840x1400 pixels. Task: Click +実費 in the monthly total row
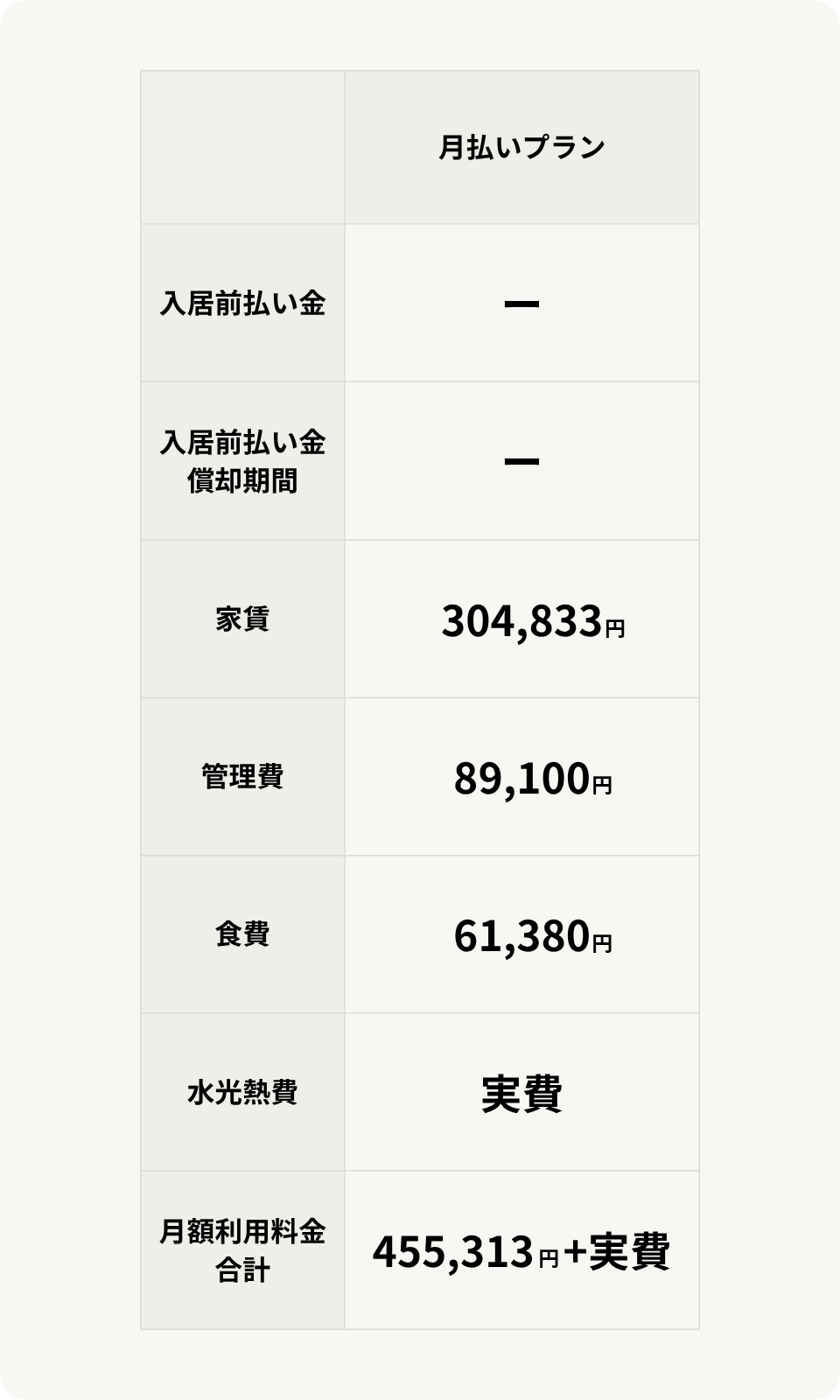(x=617, y=1251)
